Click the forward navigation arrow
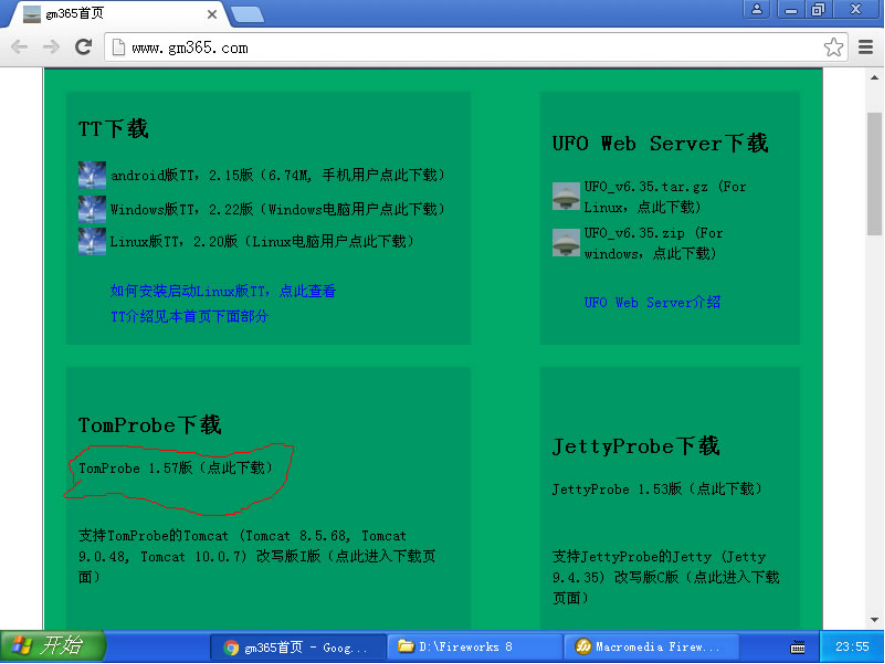This screenshot has width=885, height=664. 51,47
